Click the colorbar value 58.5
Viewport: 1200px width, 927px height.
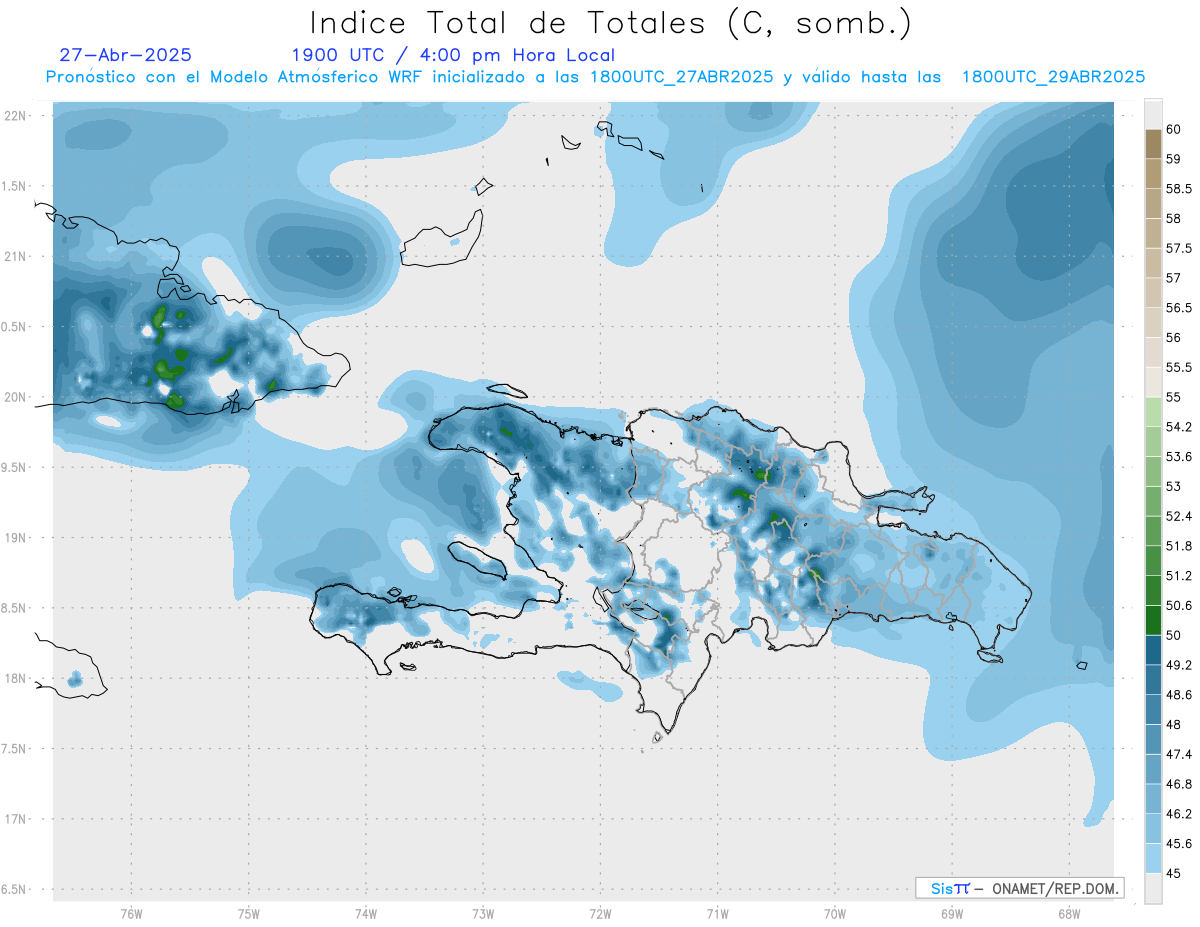1179,189
